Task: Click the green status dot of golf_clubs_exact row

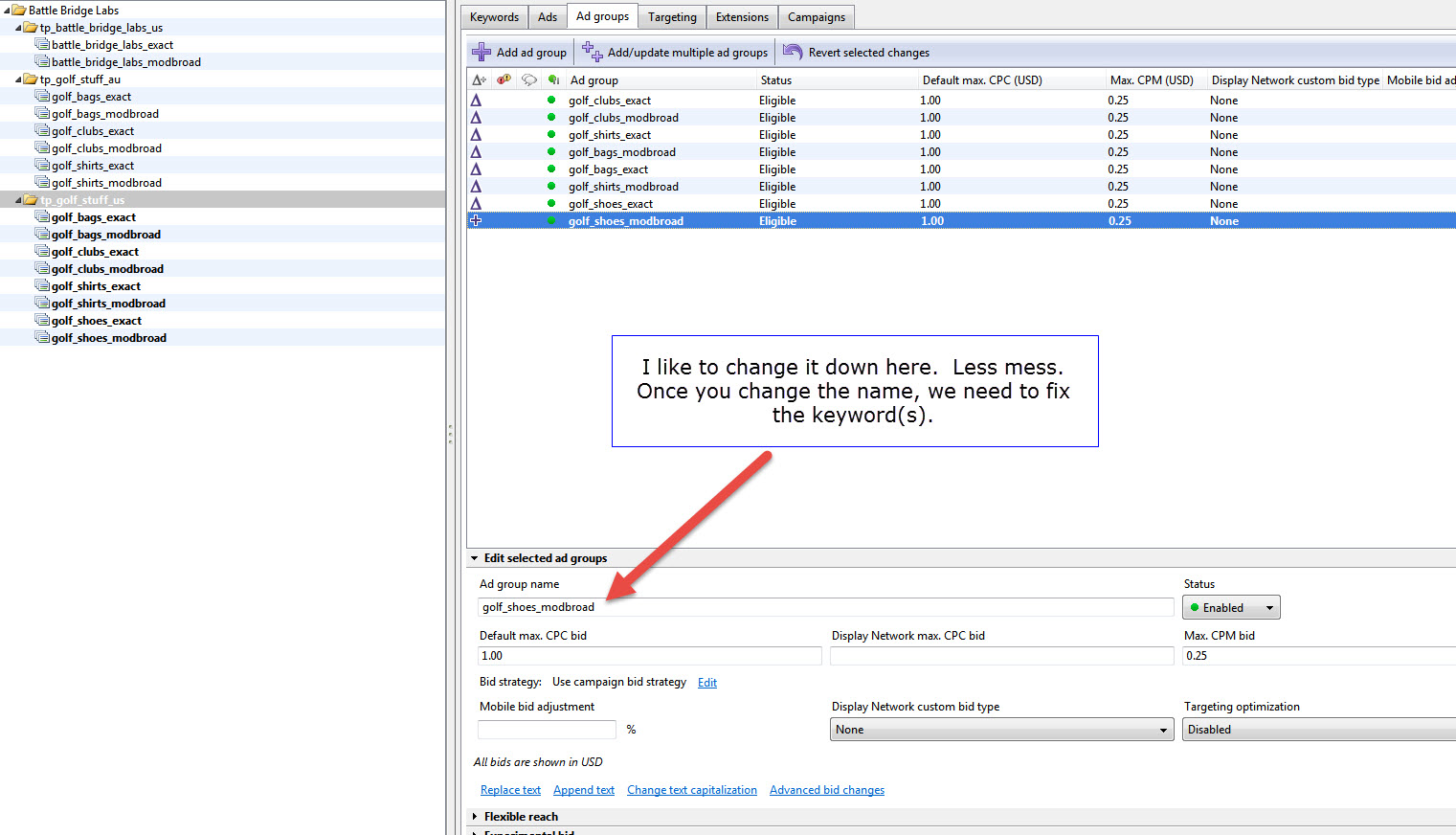Action: click(551, 101)
